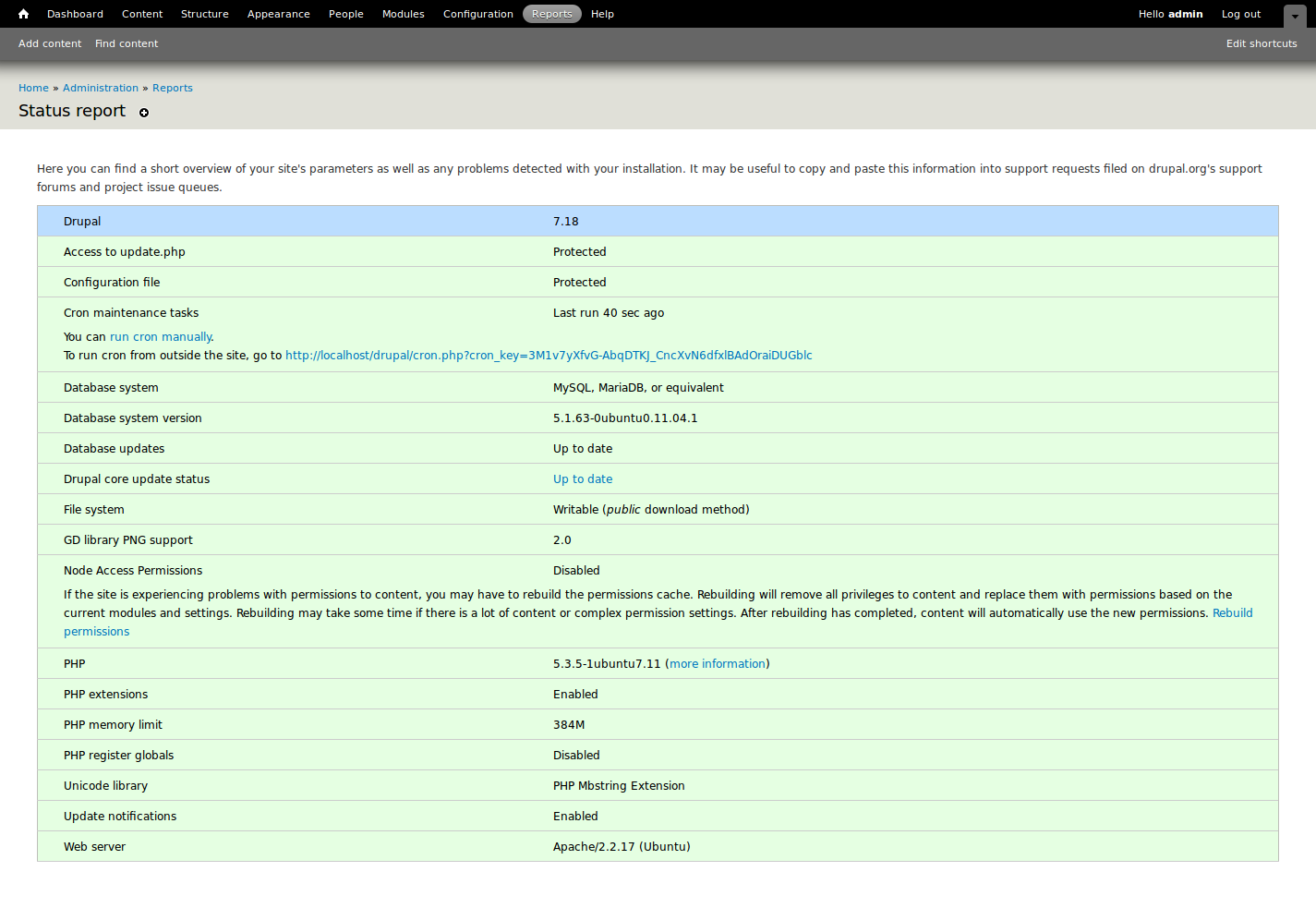The image size is (1316, 908).
Task: Click the highlighted Reports menu item
Action: pos(551,13)
